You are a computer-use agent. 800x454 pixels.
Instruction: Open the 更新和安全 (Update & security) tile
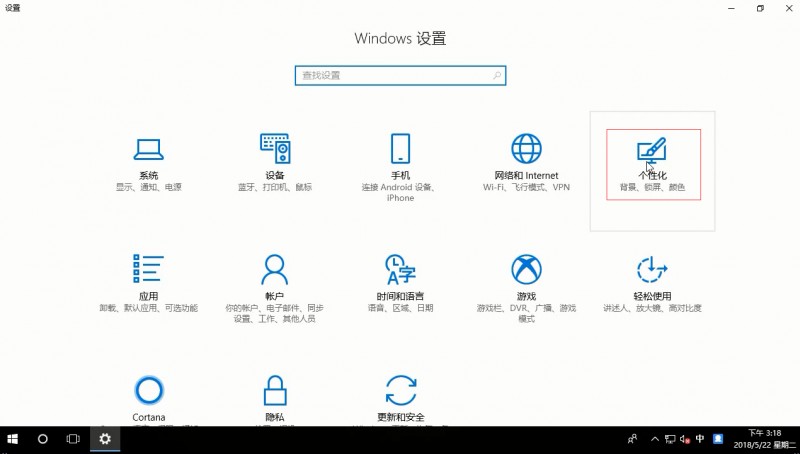tap(401, 398)
